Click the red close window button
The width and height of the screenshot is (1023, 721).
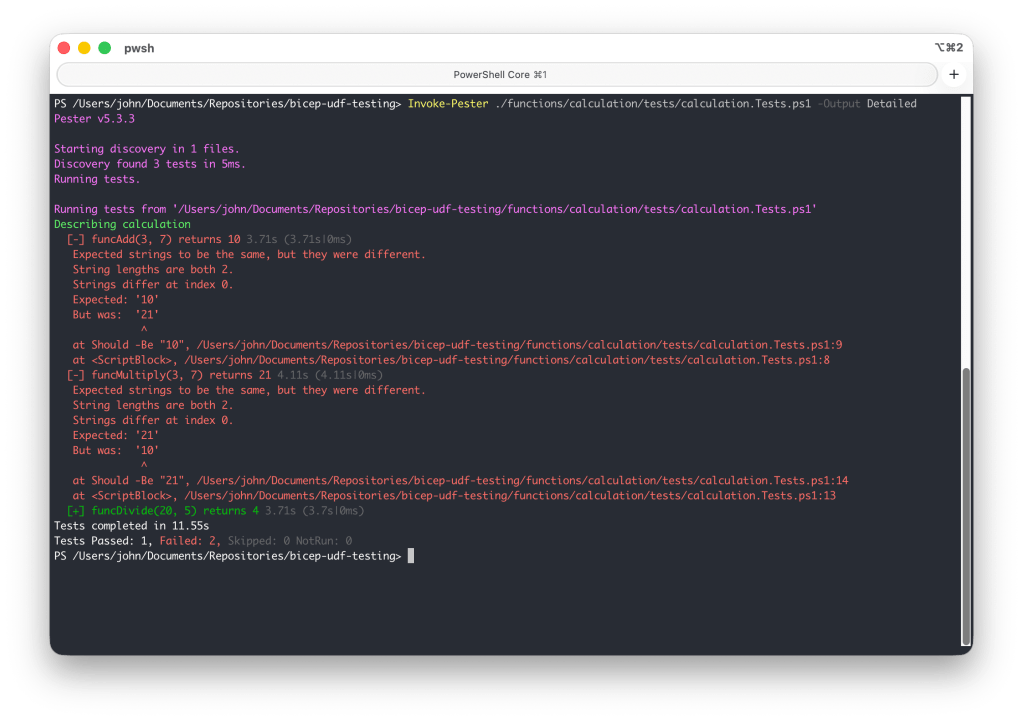[x=64, y=48]
